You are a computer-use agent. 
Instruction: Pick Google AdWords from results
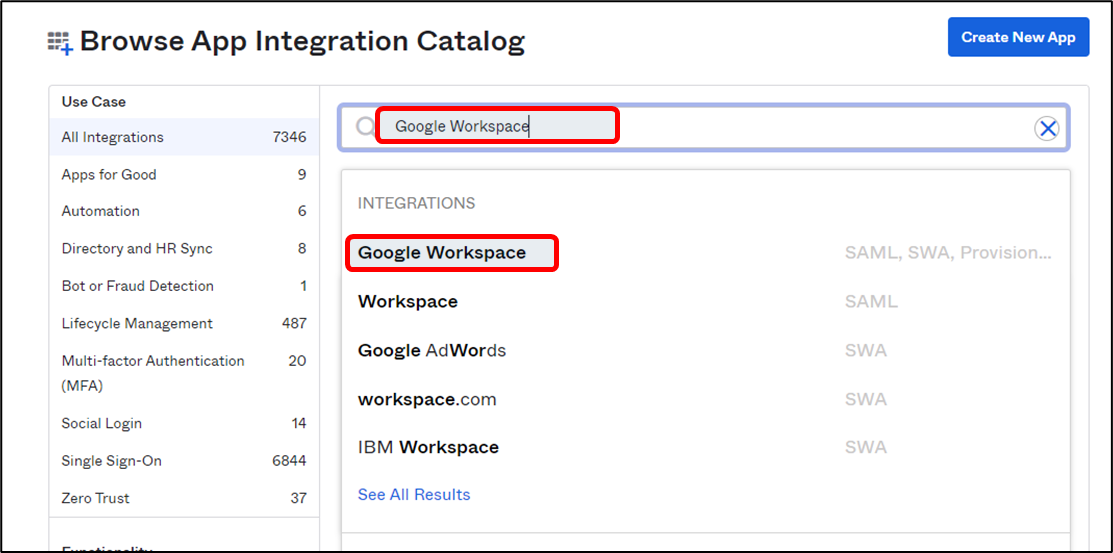(x=432, y=350)
